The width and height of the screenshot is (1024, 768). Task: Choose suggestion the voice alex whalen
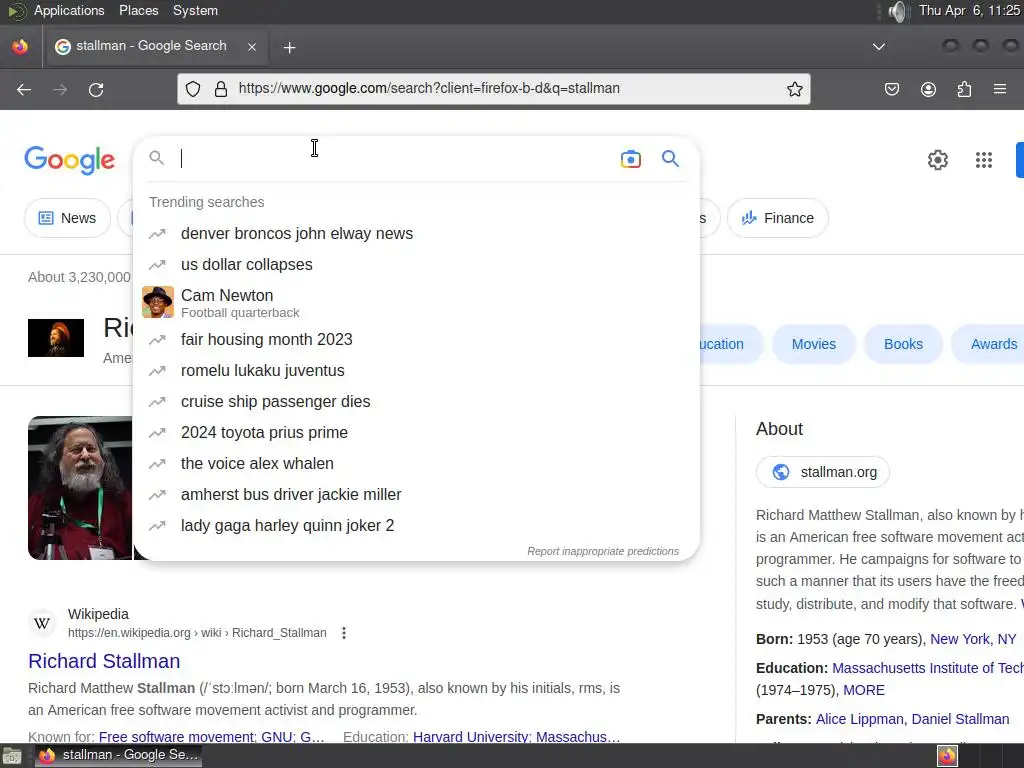416,464
